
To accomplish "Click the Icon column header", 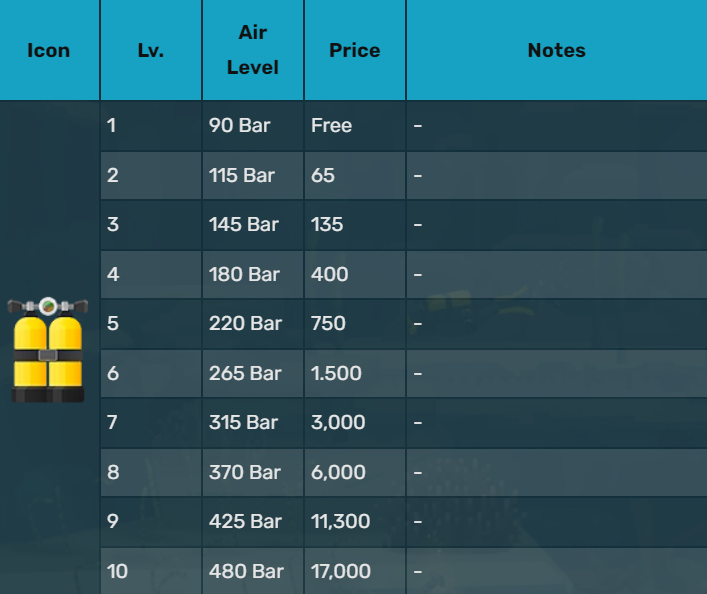I will 49,50.
